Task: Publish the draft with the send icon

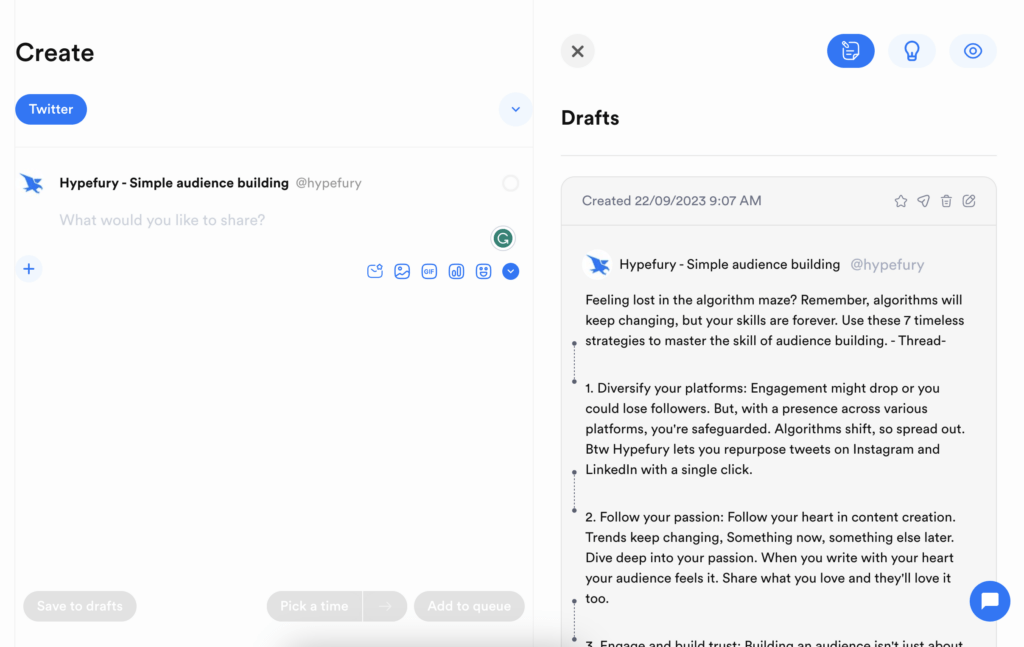Action: [923, 200]
